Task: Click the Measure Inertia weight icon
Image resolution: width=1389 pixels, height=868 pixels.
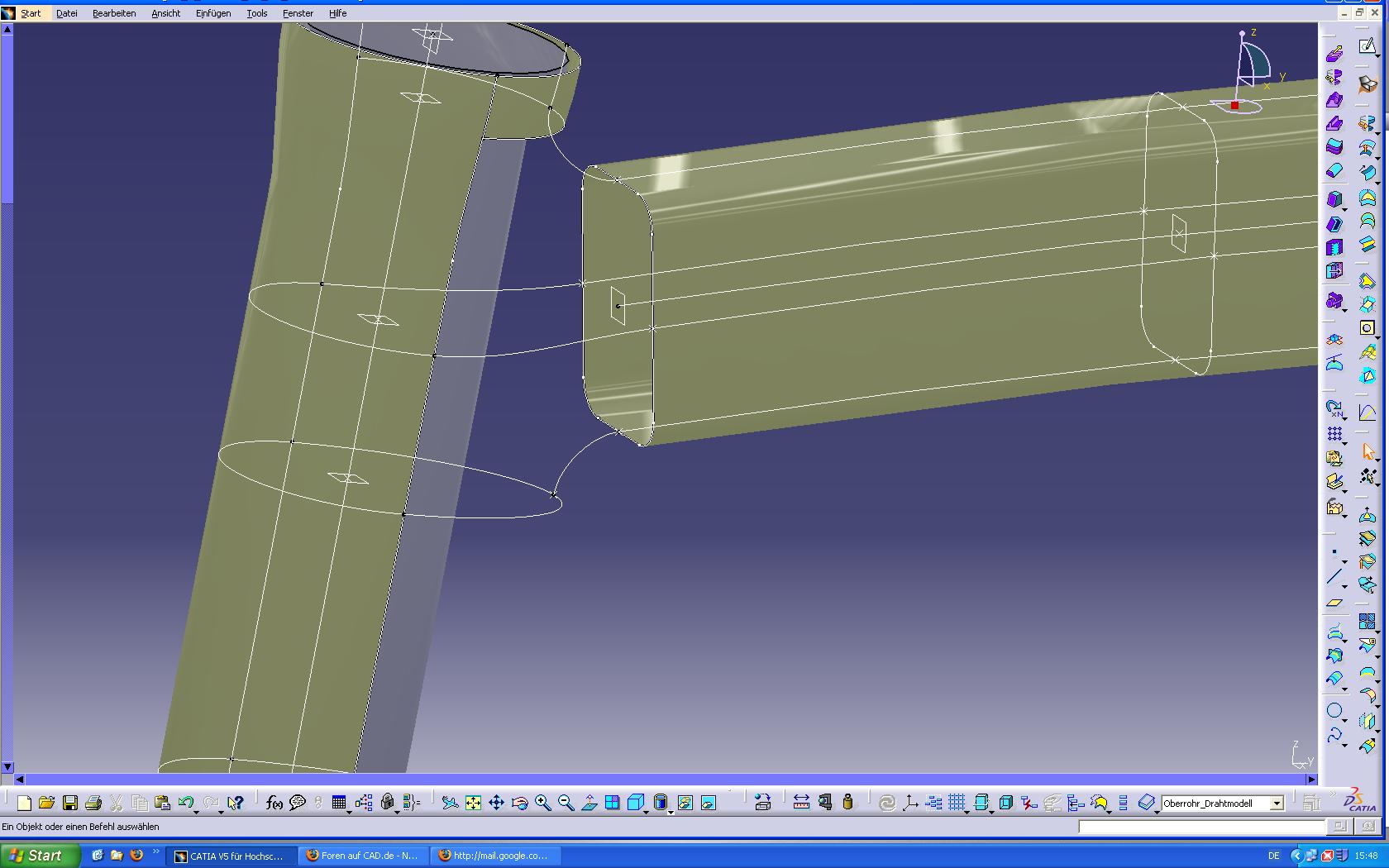Action: tap(847, 803)
